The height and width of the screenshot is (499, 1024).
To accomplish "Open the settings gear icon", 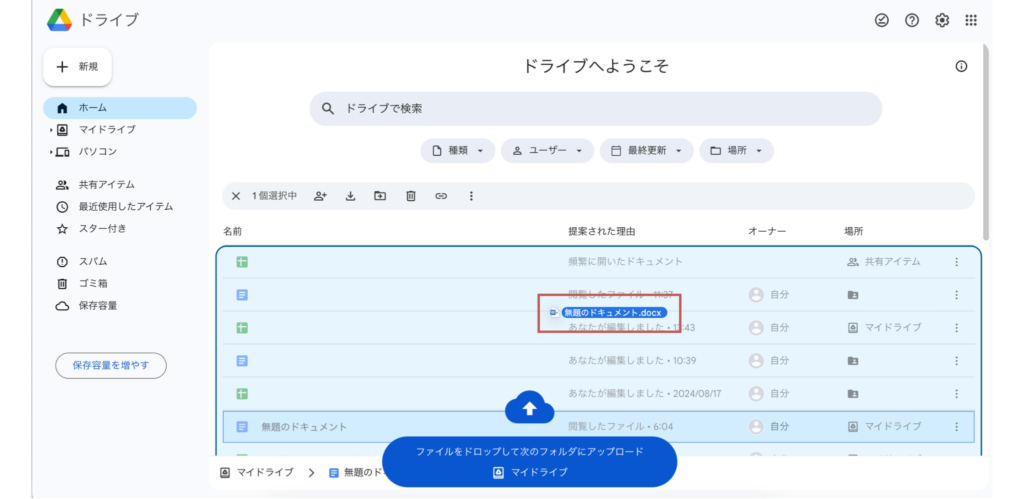I will [941, 20].
